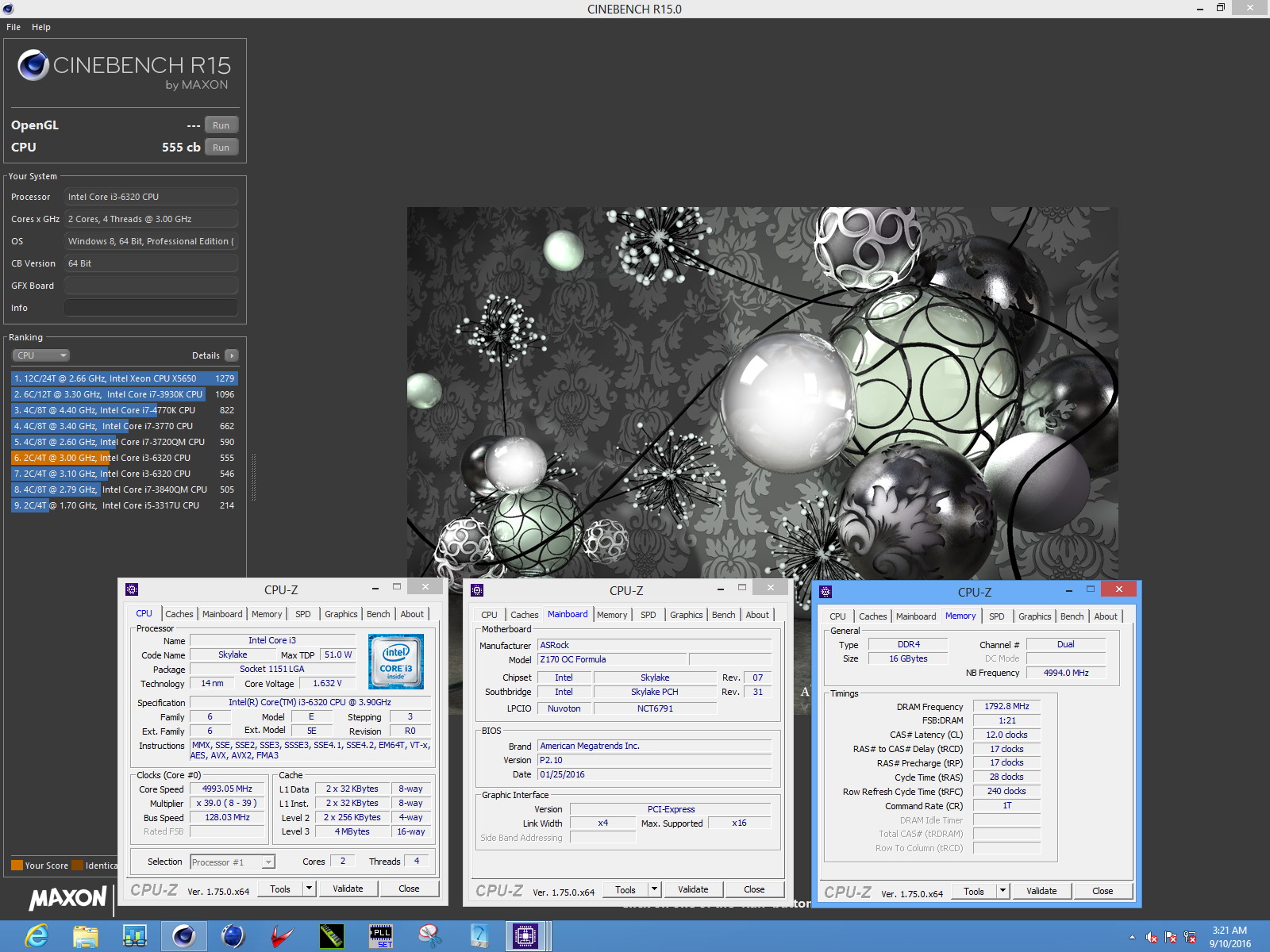Click the Info input field
This screenshot has width=1270, height=952.
[151, 308]
